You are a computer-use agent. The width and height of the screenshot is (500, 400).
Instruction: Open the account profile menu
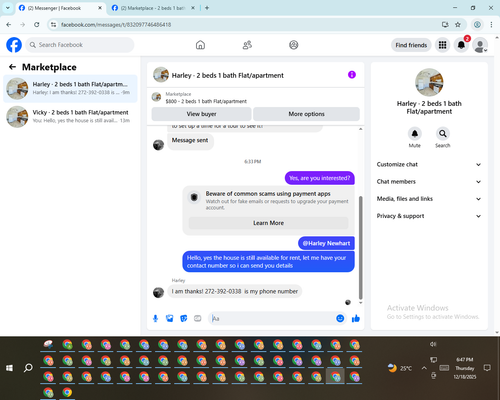click(x=480, y=45)
